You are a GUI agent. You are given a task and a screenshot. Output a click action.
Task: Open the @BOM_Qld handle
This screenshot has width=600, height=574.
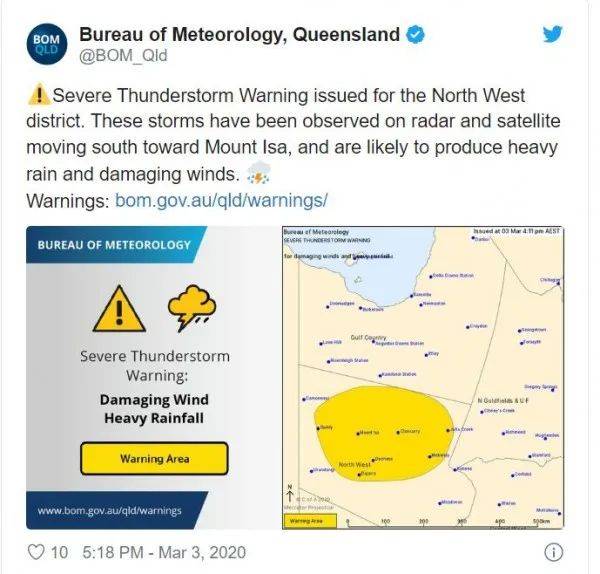pyautogui.click(x=123, y=56)
